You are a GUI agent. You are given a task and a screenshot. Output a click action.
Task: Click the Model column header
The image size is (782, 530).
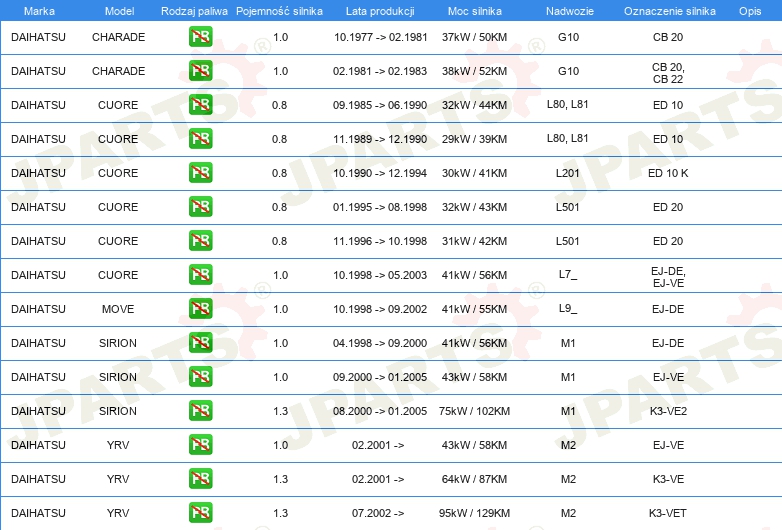(x=119, y=11)
